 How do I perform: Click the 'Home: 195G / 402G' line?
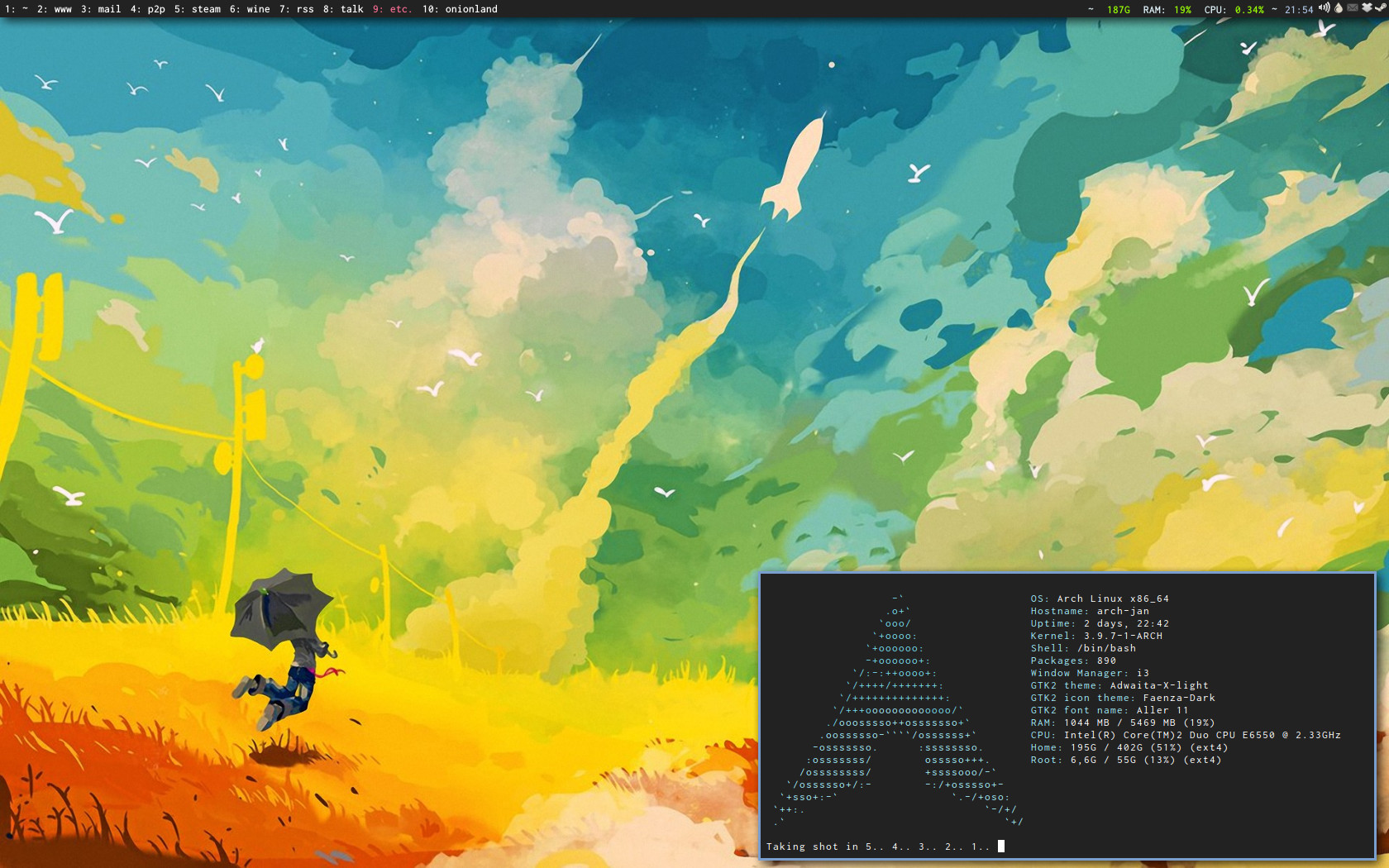point(1129,747)
